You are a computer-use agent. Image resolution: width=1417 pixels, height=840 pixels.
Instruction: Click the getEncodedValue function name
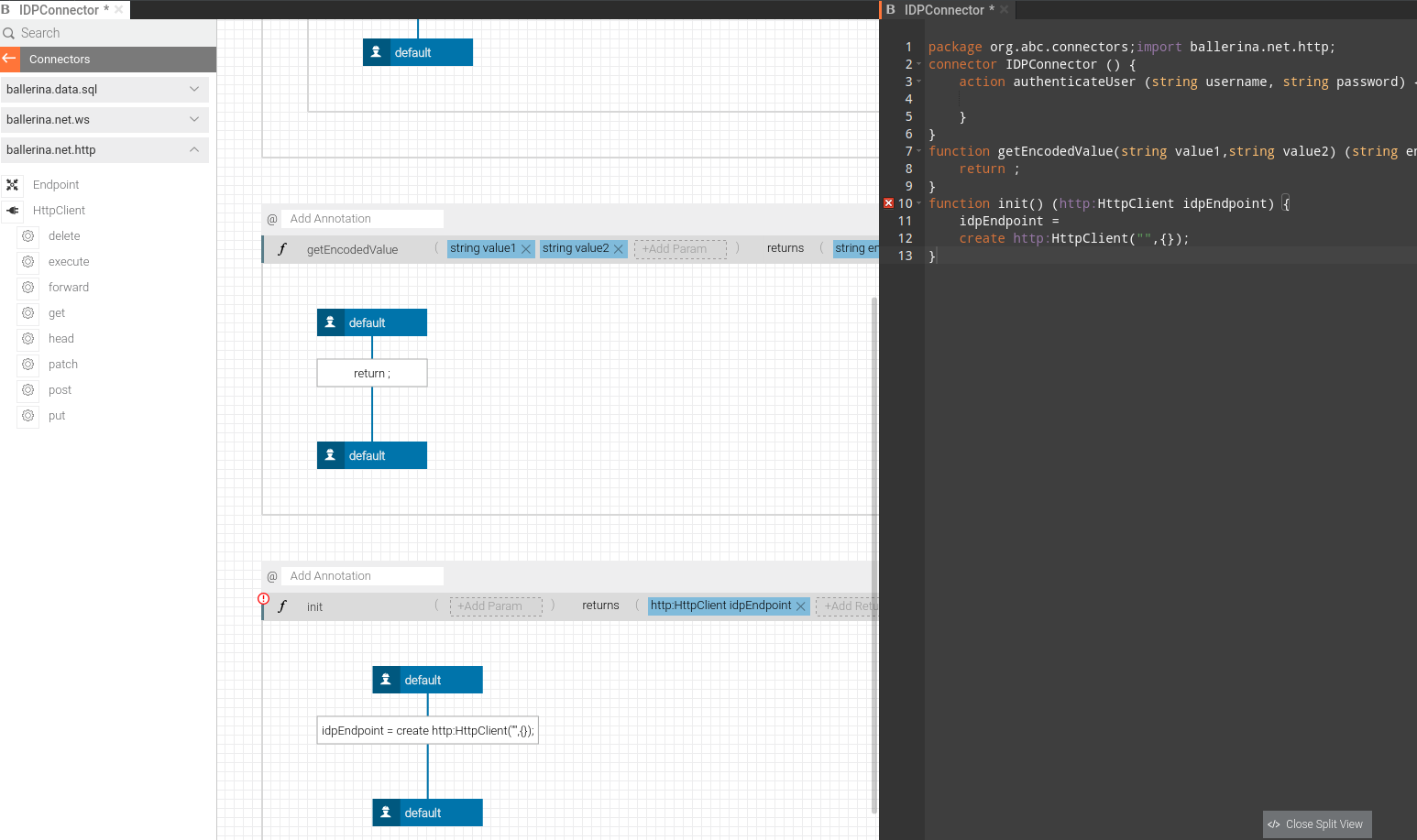click(352, 249)
